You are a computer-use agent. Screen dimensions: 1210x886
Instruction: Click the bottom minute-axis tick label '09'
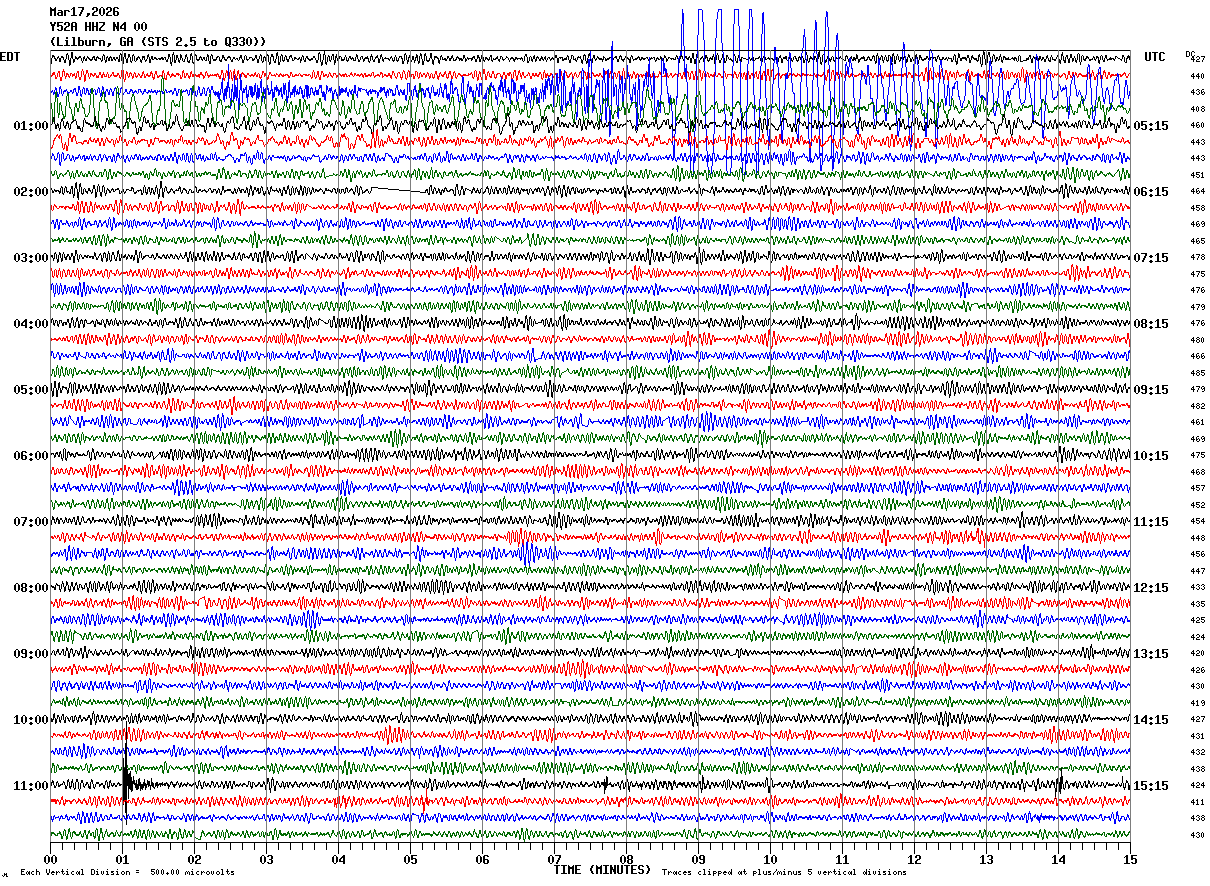point(698,859)
